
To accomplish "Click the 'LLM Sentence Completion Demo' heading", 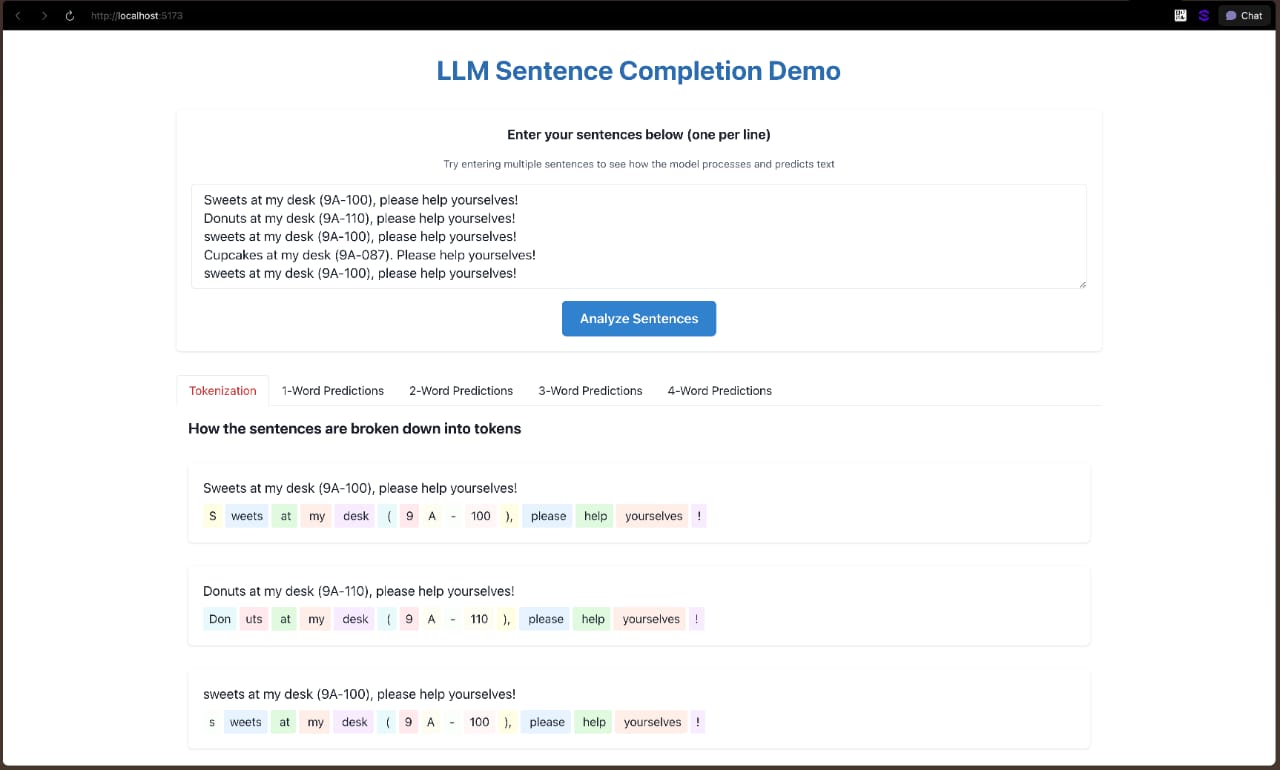I will (639, 71).
